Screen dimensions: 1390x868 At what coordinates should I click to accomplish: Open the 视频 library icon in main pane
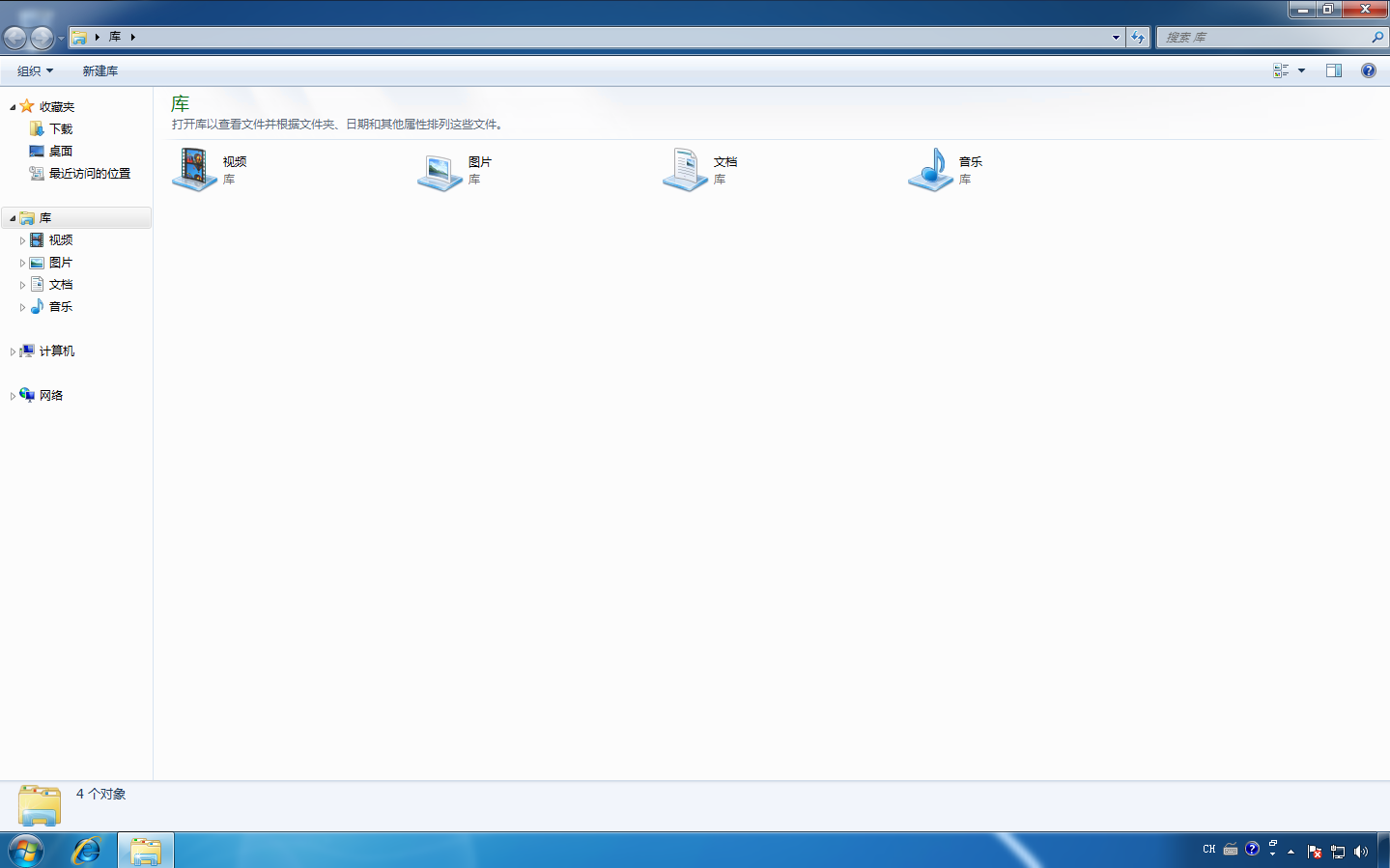(194, 170)
